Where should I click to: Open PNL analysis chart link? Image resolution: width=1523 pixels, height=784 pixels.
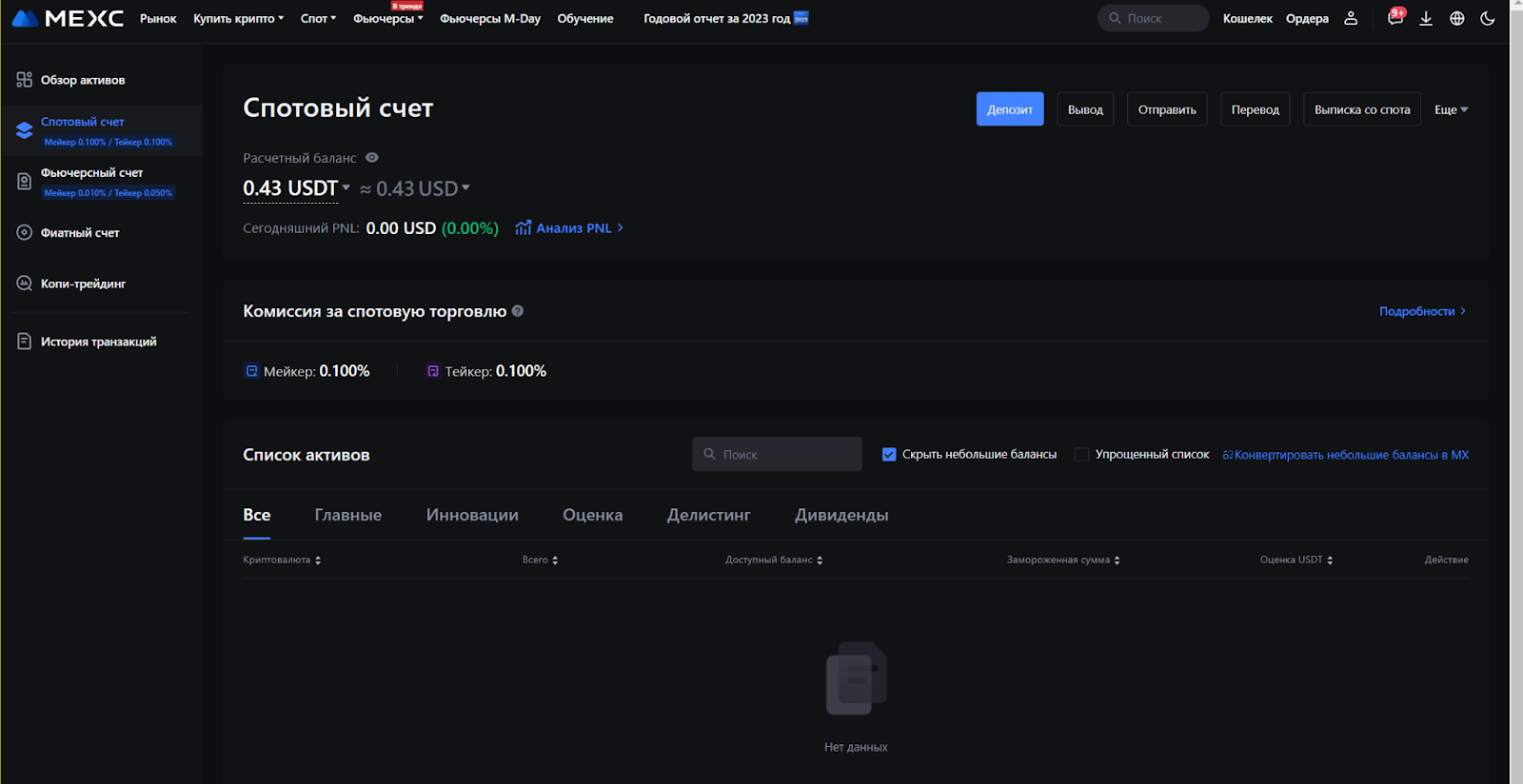(569, 228)
